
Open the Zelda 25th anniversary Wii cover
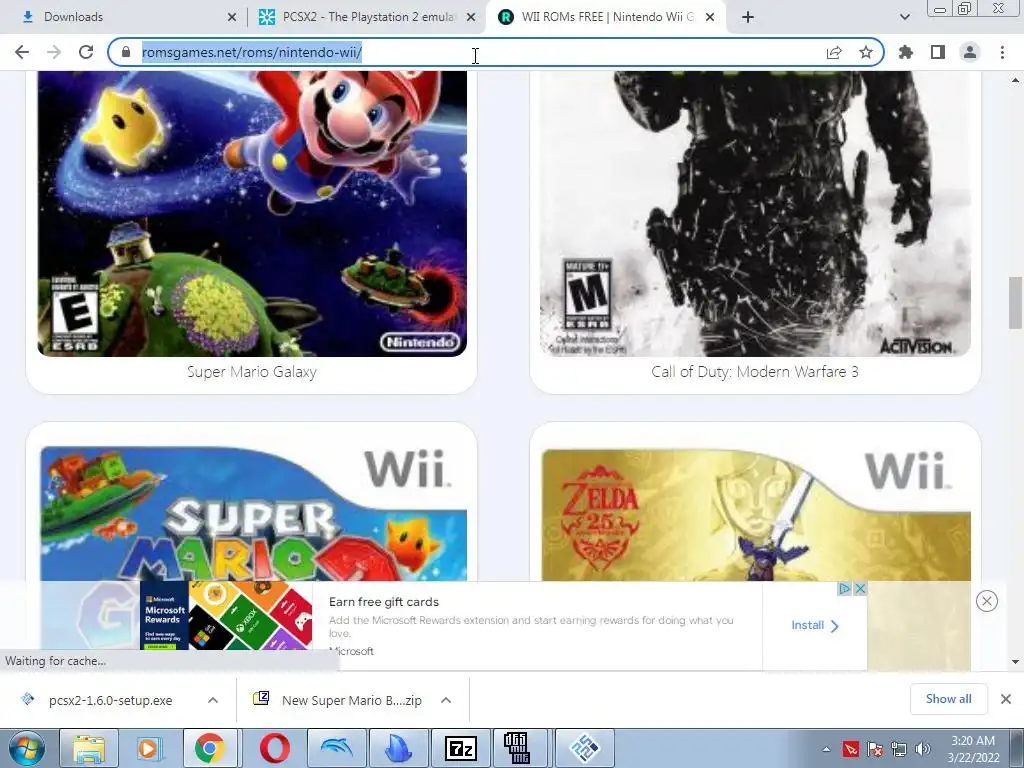756,513
